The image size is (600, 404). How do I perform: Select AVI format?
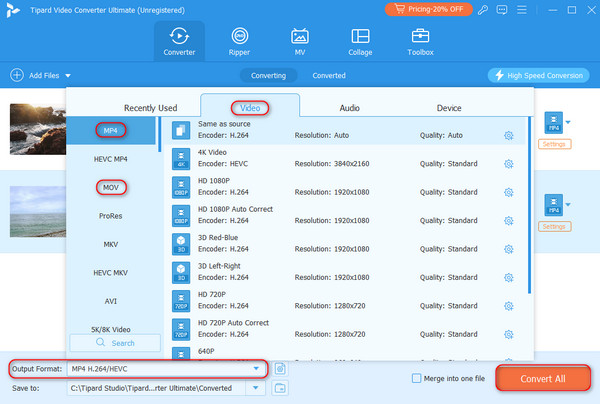[111, 301]
